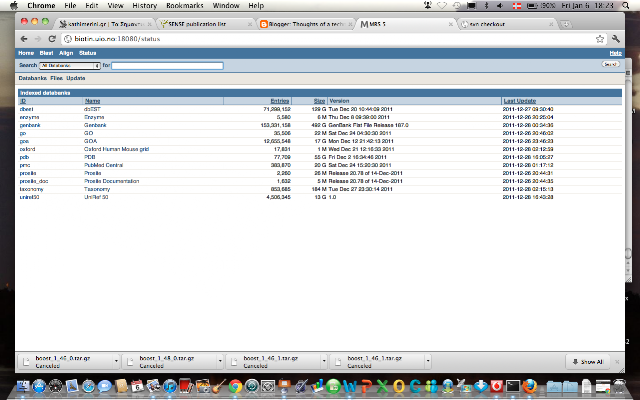Sort table by Entries column header

click(x=280, y=101)
